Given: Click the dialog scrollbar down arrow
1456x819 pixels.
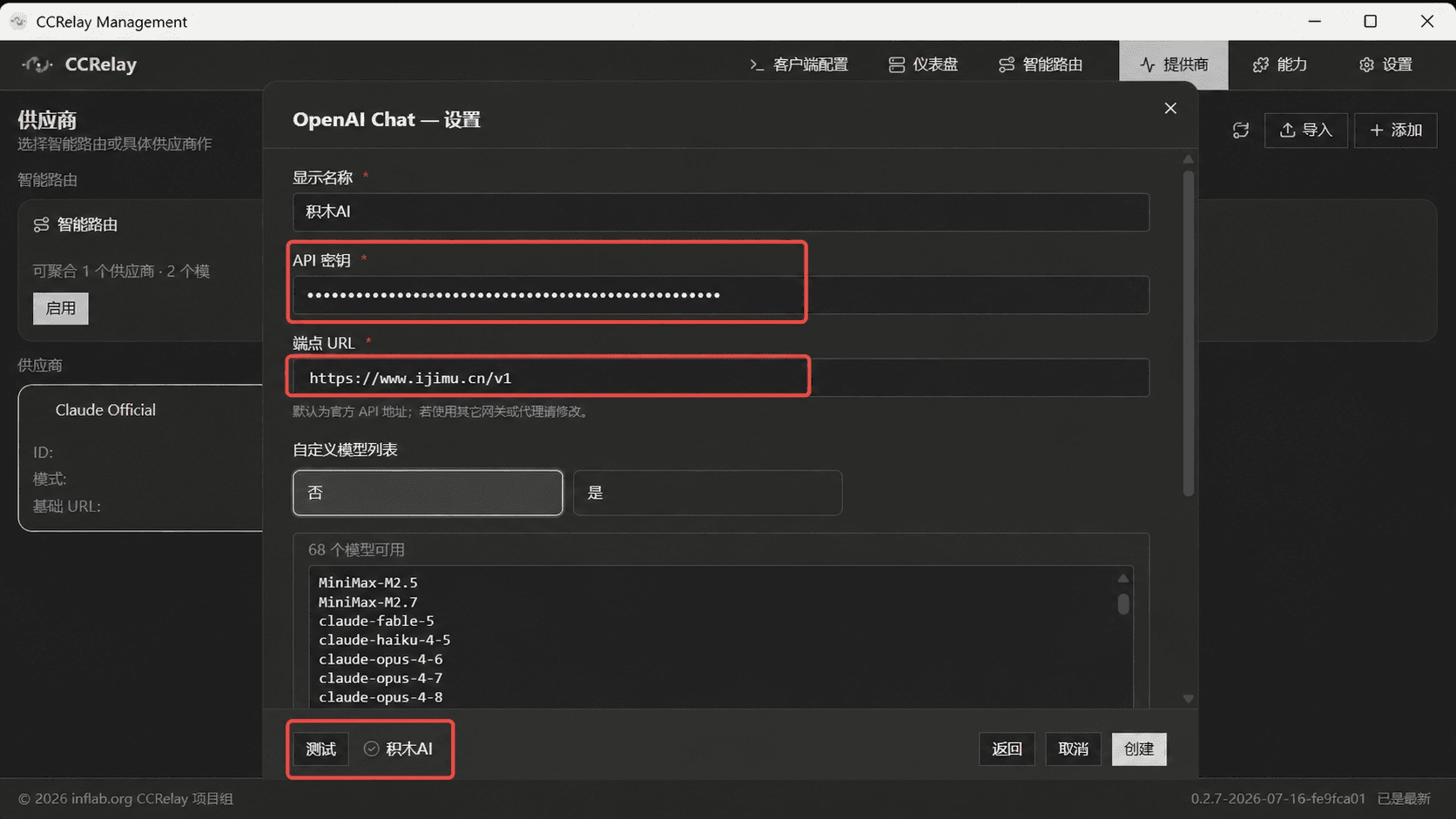Looking at the screenshot, I should click(x=1188, y=699).
